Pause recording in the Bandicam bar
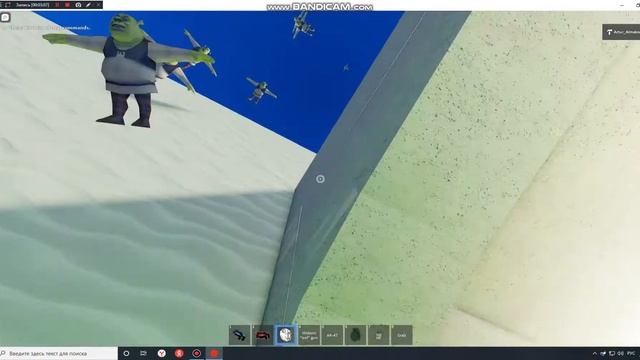 coord(57,5)
